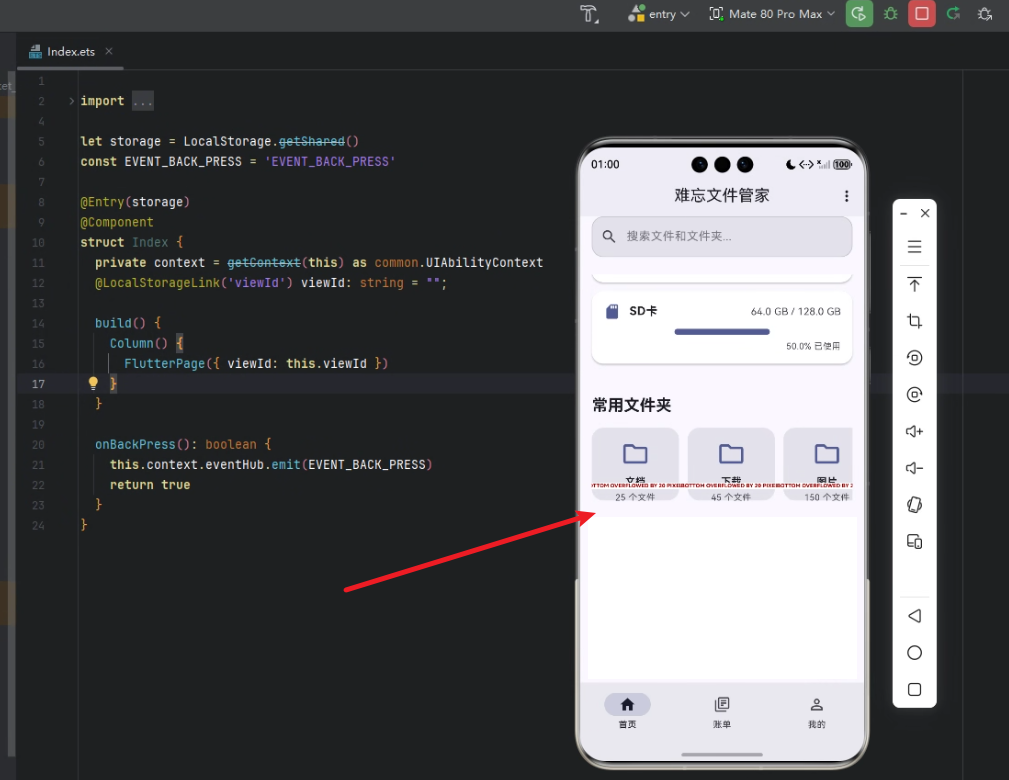The width and height of the screenshot is (1009, 780).
Task: Open the emulator hamburger menu
Action: point(914,247)
